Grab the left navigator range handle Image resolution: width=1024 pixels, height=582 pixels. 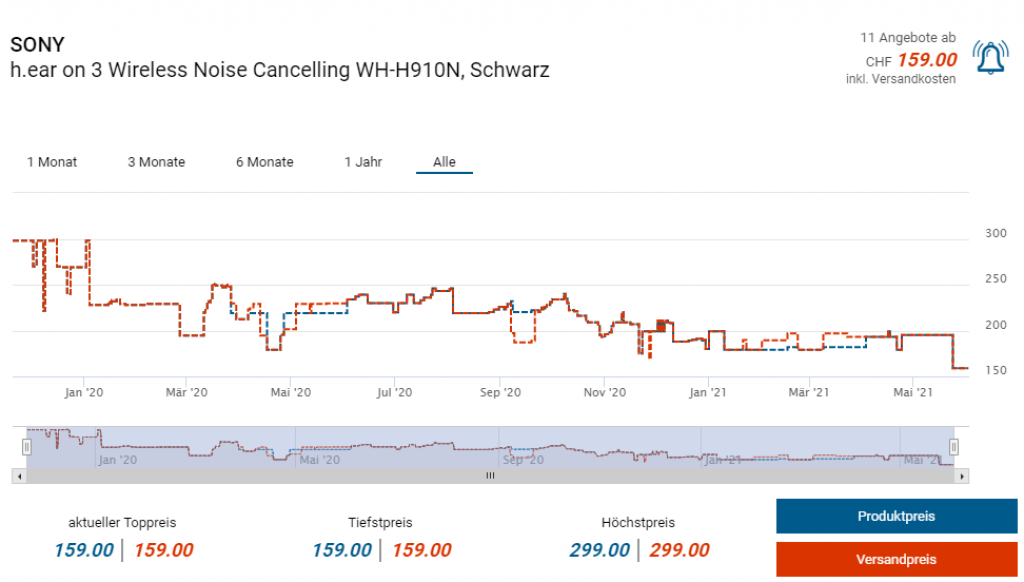pos(27,447)
